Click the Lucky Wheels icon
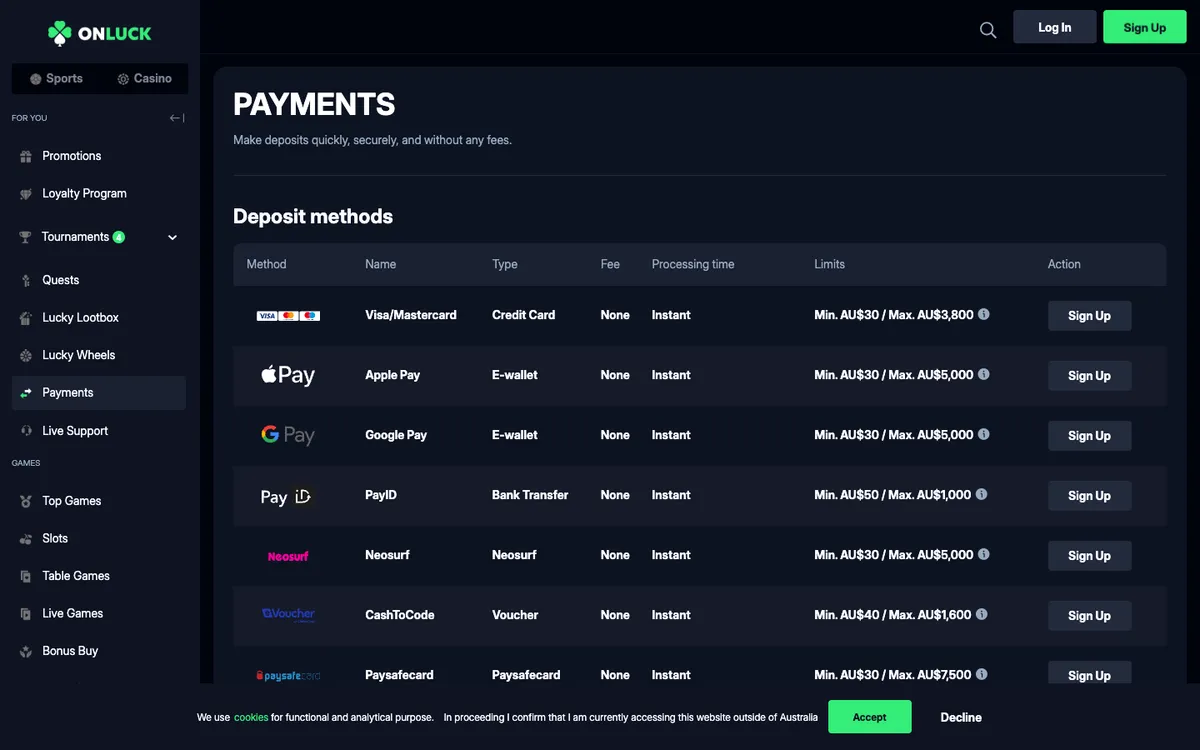This screenshot has height=750, width=1200. (26, 356)
